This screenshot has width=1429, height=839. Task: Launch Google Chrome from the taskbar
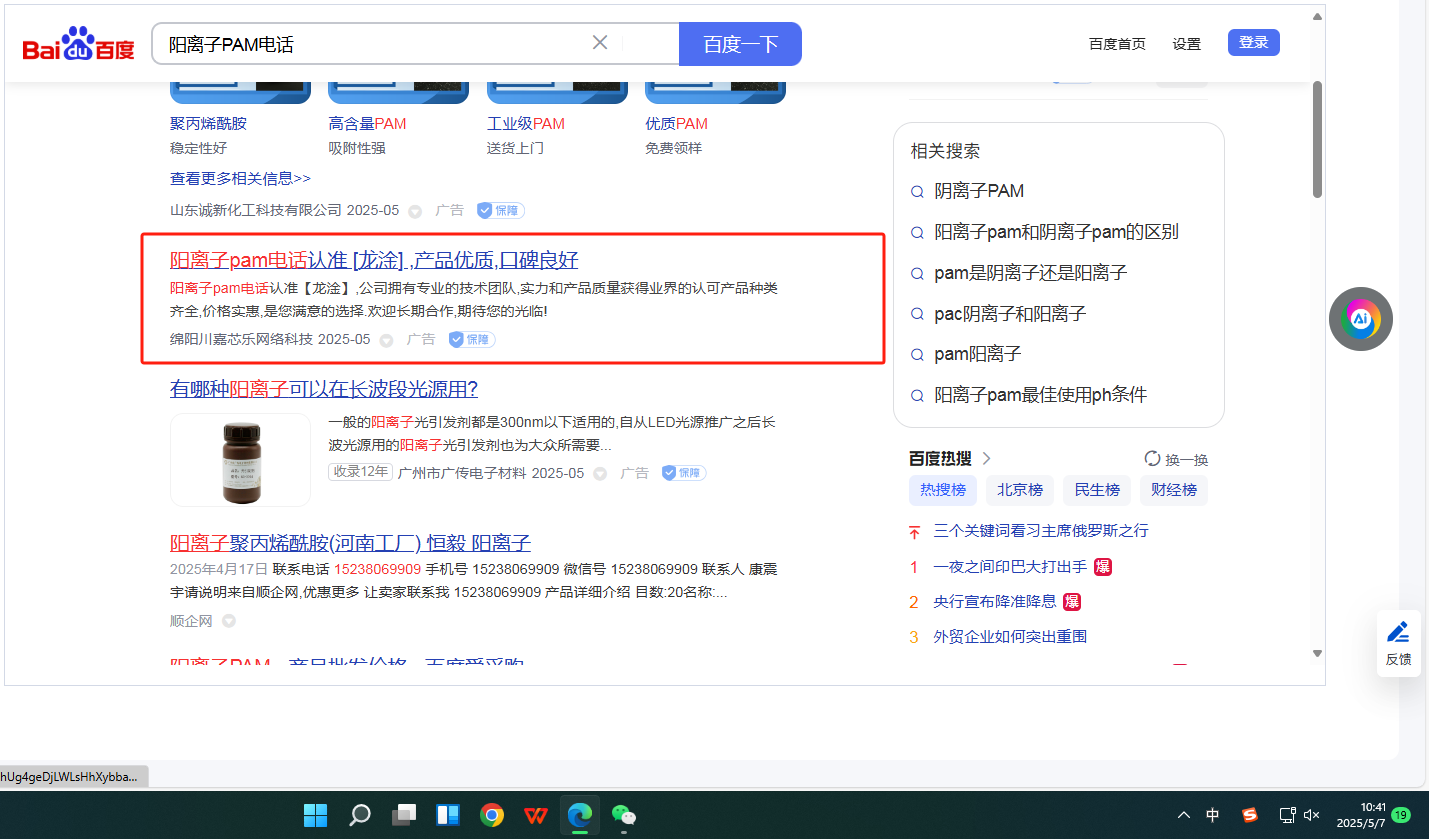tap(491, 815)
